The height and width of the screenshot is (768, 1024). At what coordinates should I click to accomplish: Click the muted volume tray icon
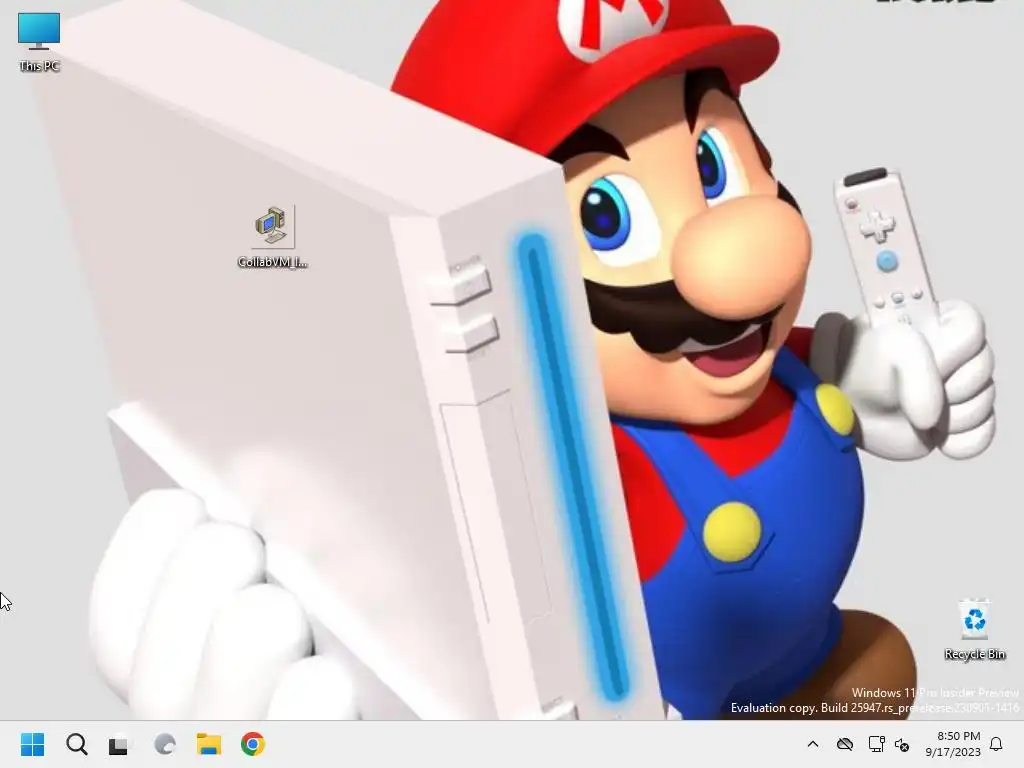(x=902, y=744)
